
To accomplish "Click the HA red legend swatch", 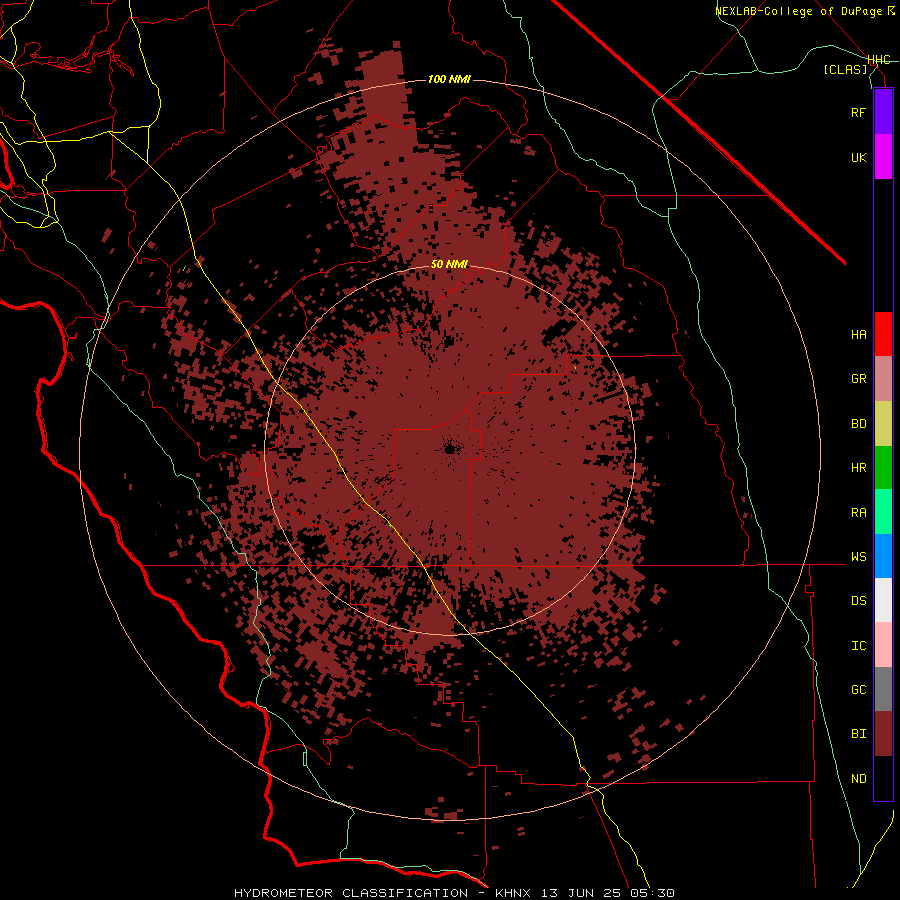I will [x=883, y=334].
